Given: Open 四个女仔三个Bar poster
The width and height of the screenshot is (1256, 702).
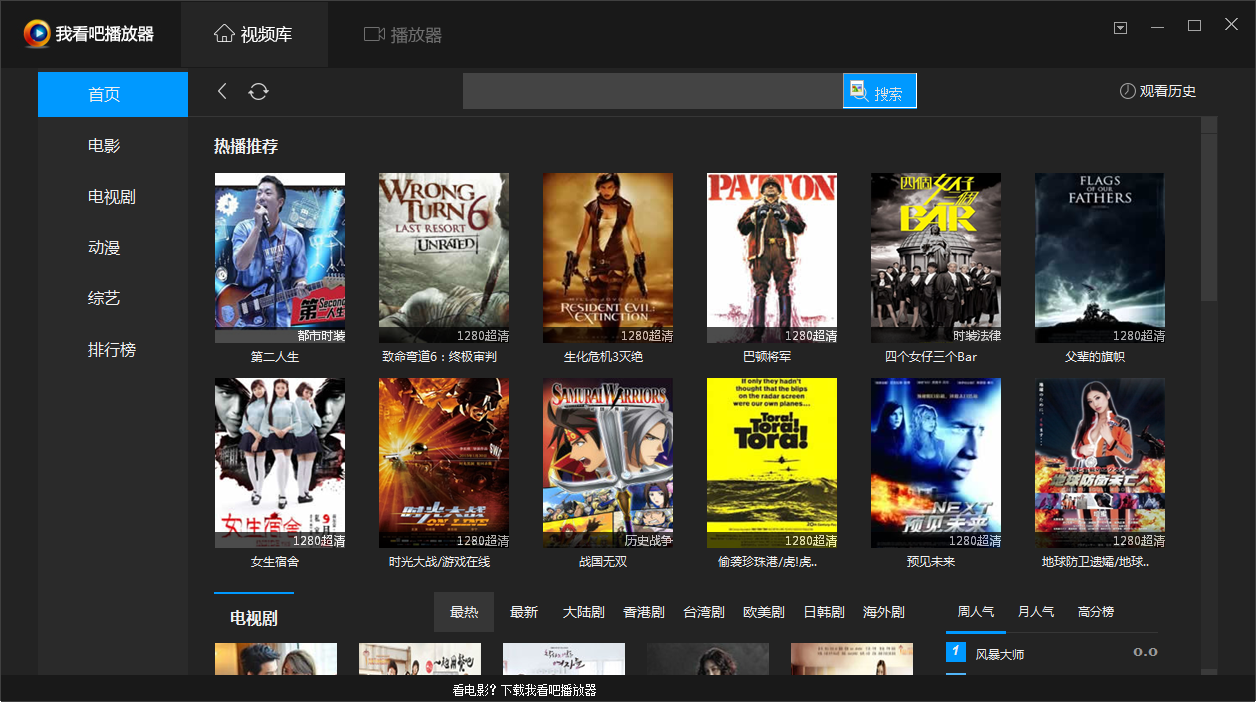Looking at the screenshot, I should coord(936,258).
